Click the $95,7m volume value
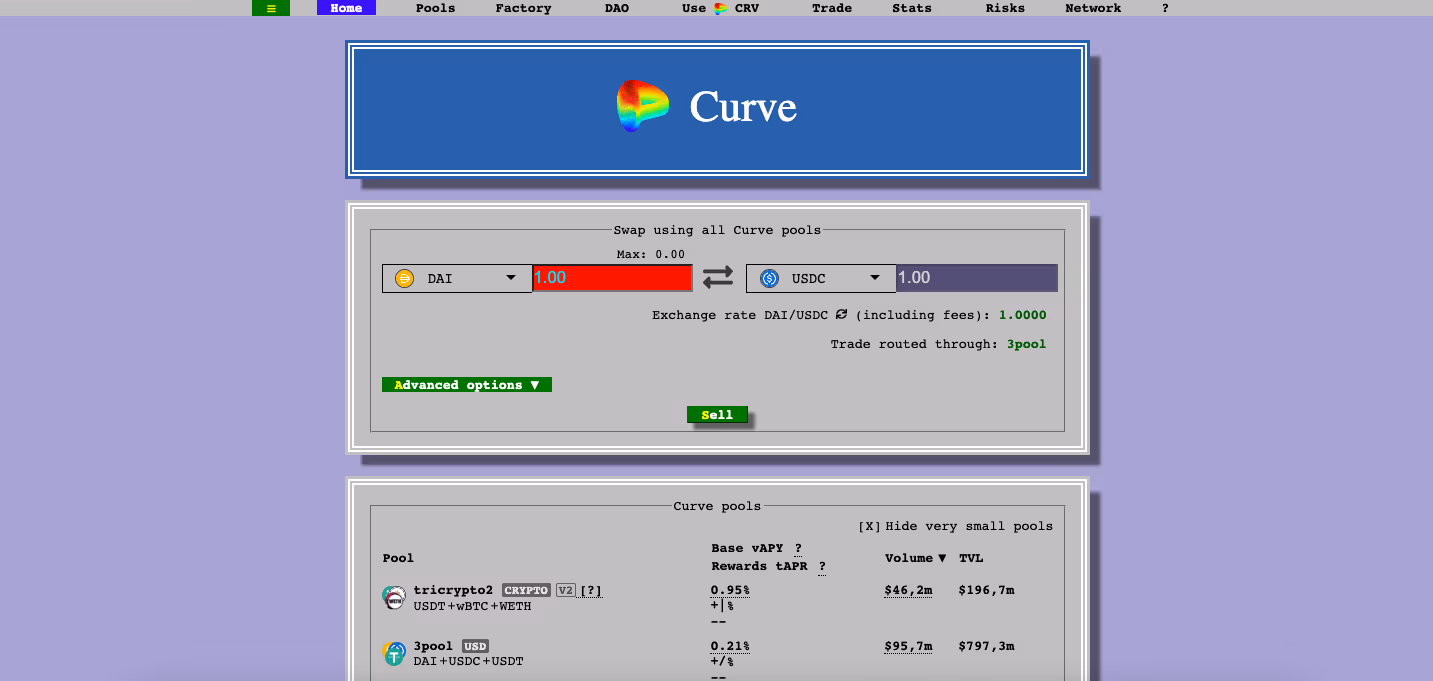Viewport: 1433px width, 681px height. point(908,647)
